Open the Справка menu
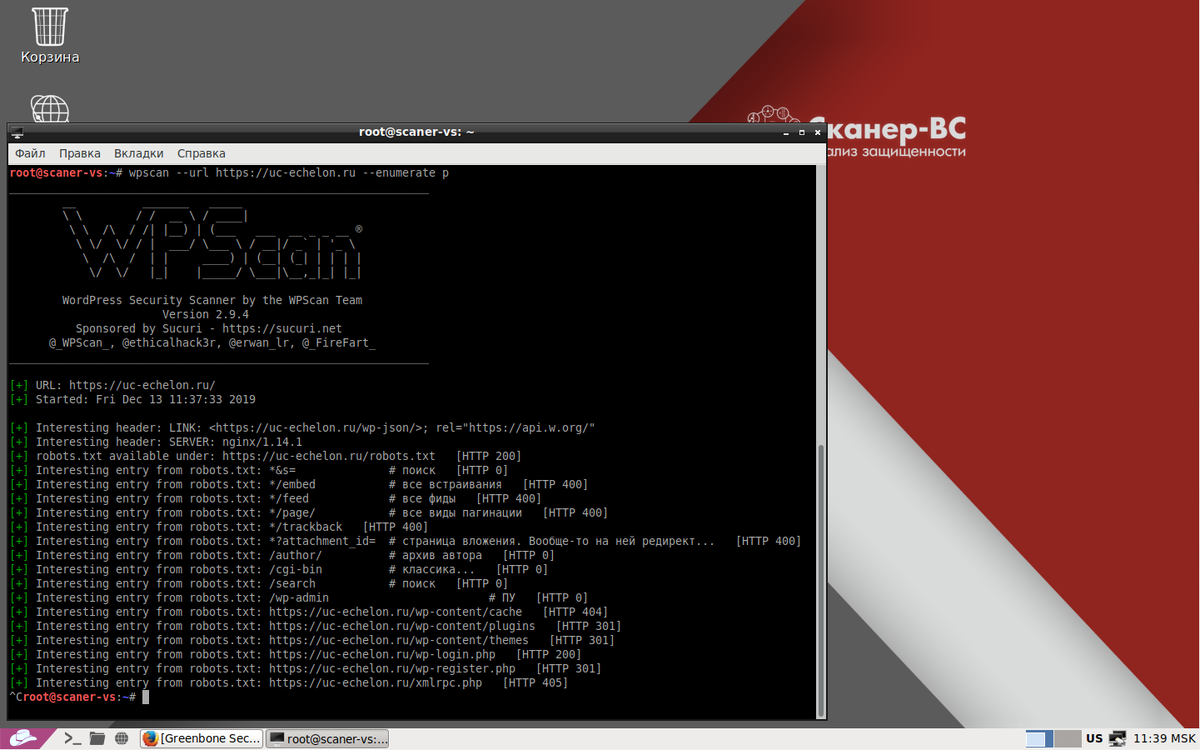Screen dimensions: 1200x750 tap(201, 154)
